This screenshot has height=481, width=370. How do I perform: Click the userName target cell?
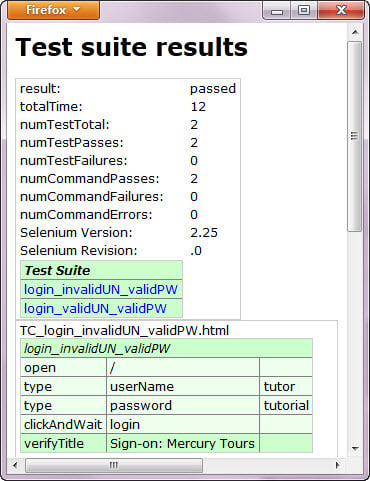pyautogui.click(x=183, y=387)
